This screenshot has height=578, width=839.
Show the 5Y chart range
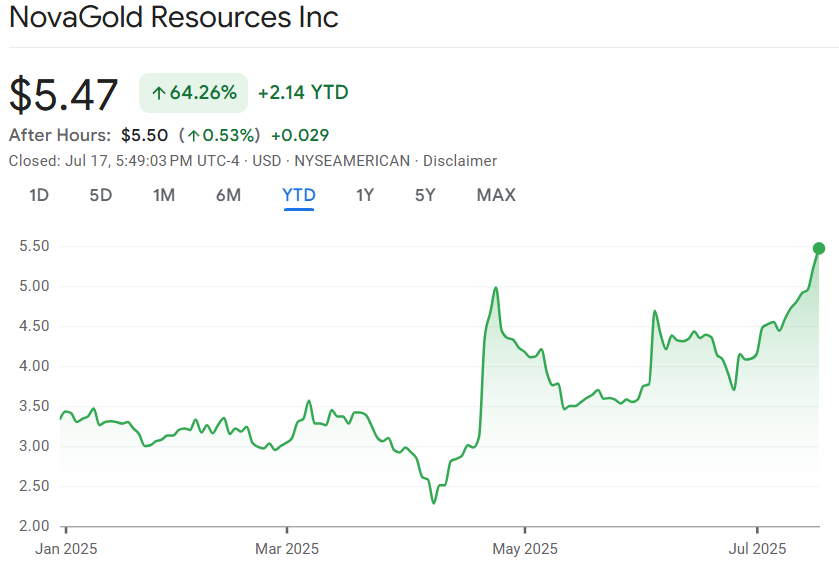[425, 195]
